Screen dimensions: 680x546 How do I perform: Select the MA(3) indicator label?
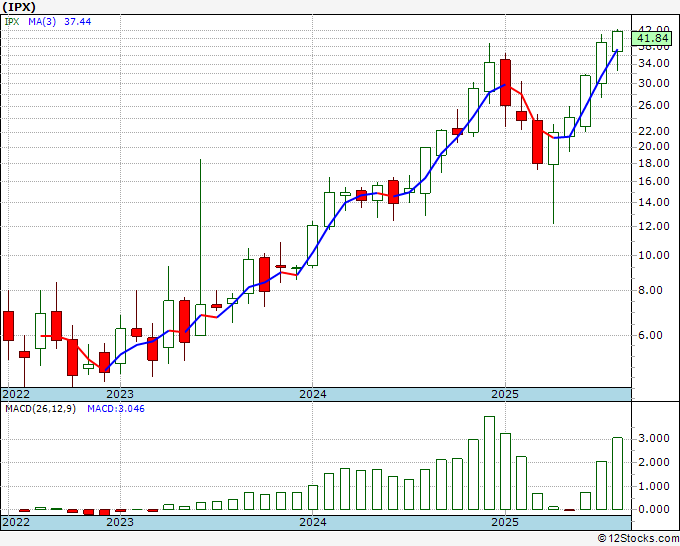click(42, 21)
